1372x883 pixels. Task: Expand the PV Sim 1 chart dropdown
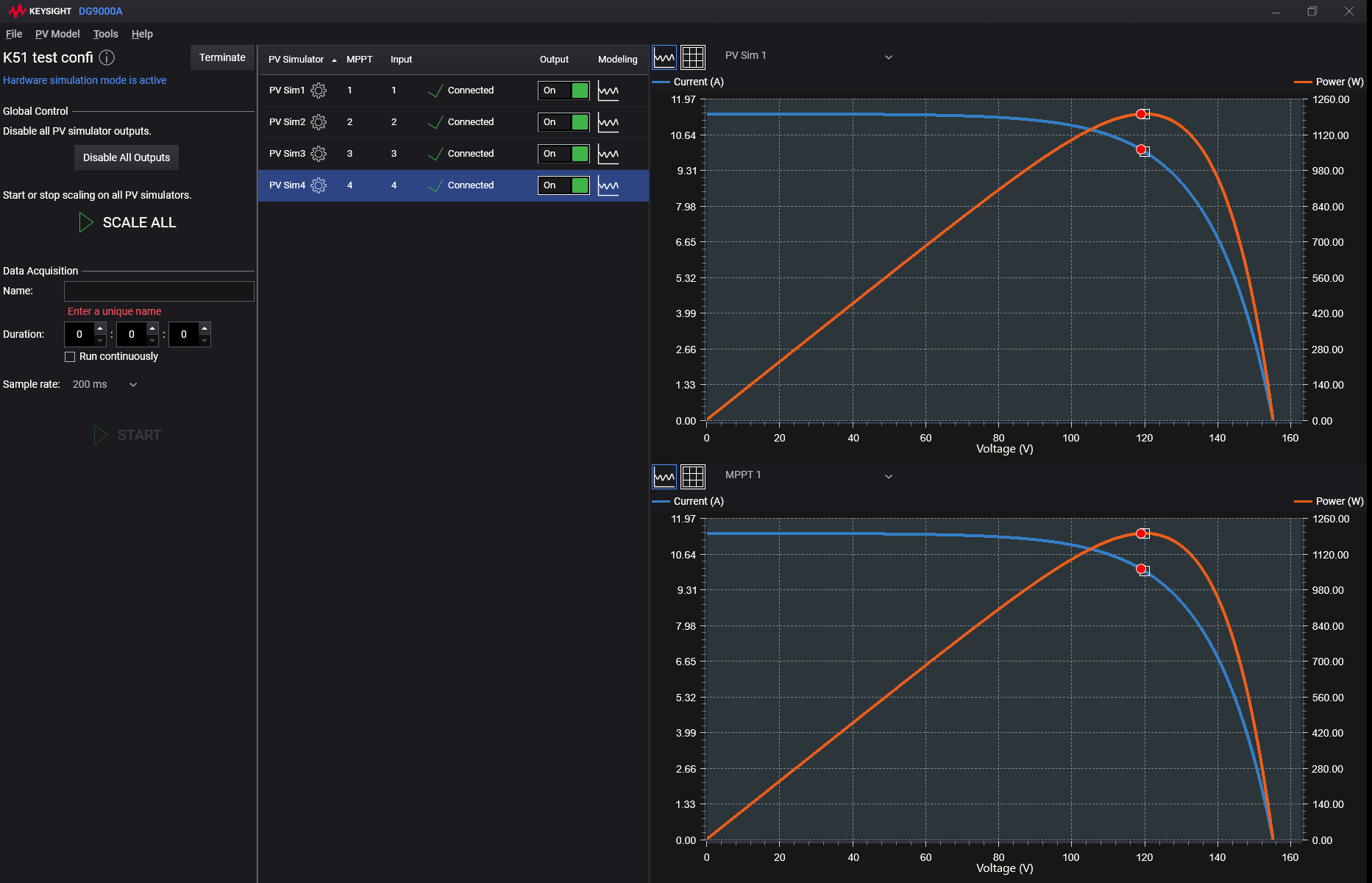tap(888, 57)
